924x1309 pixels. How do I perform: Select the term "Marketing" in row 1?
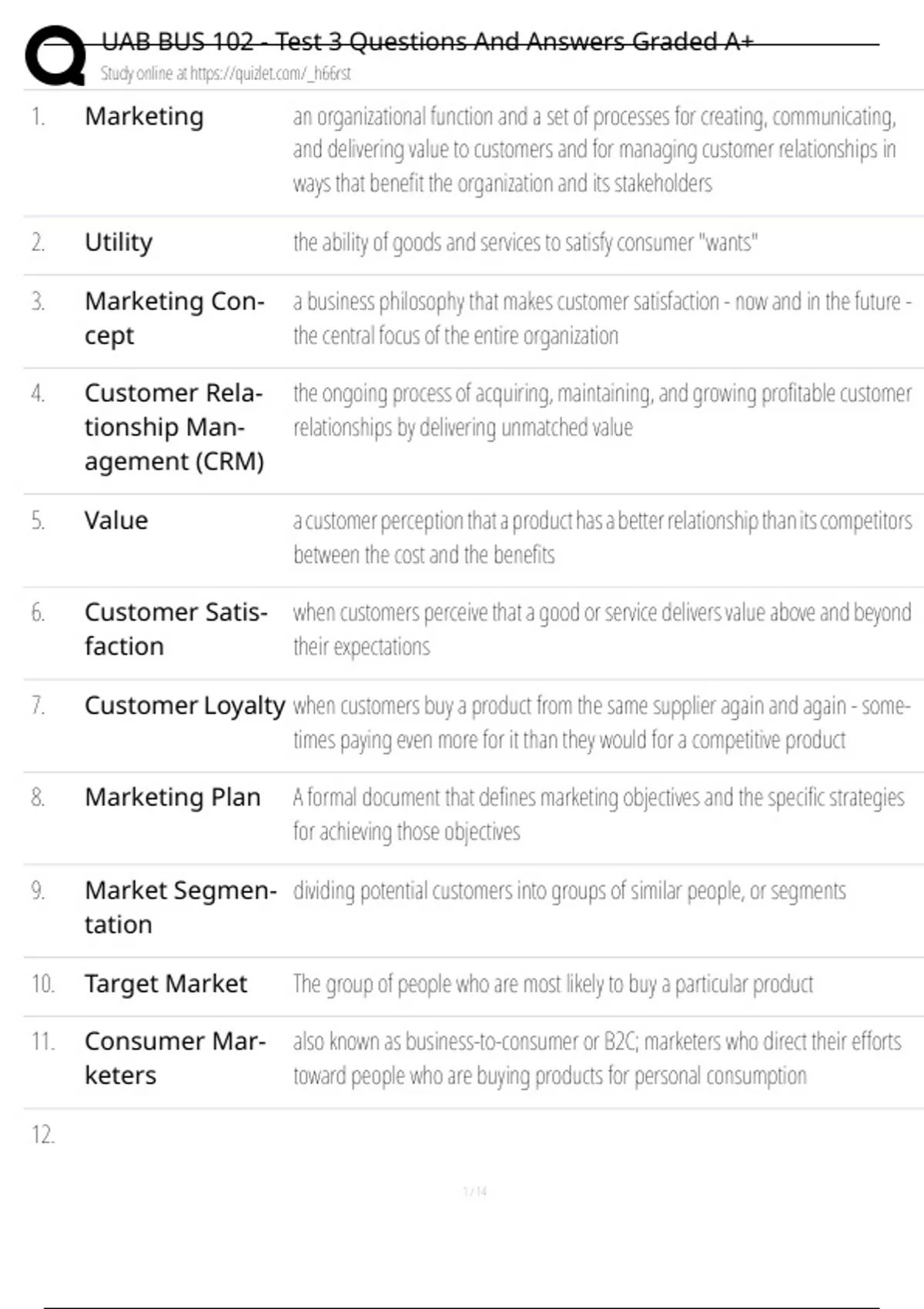point(144,116)
